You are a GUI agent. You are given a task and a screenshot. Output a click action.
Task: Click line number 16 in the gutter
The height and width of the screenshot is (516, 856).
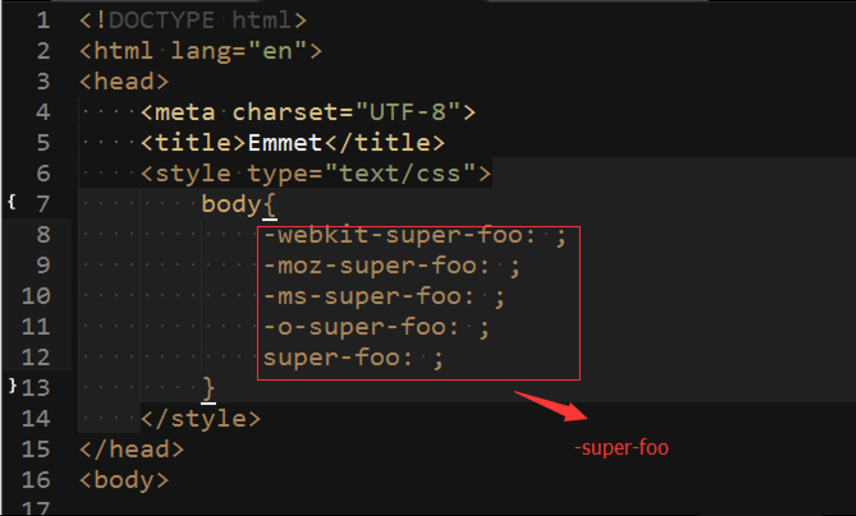(36, 479)
